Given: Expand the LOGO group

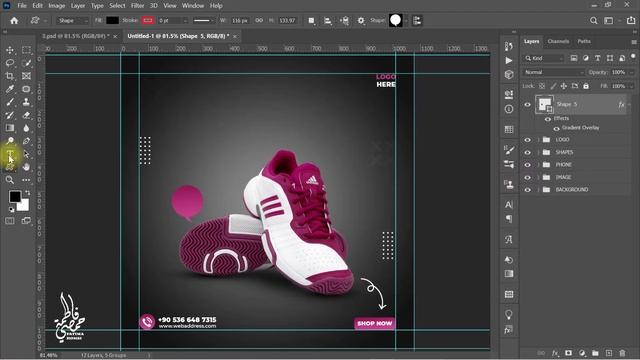Looking at the screenshot, I should (538, 140).
